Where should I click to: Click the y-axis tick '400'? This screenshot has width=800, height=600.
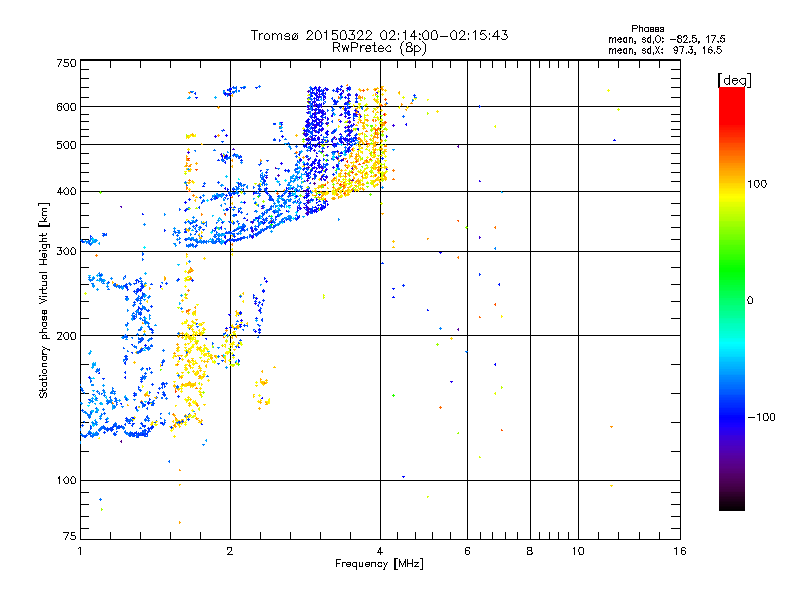click(66, 192)
